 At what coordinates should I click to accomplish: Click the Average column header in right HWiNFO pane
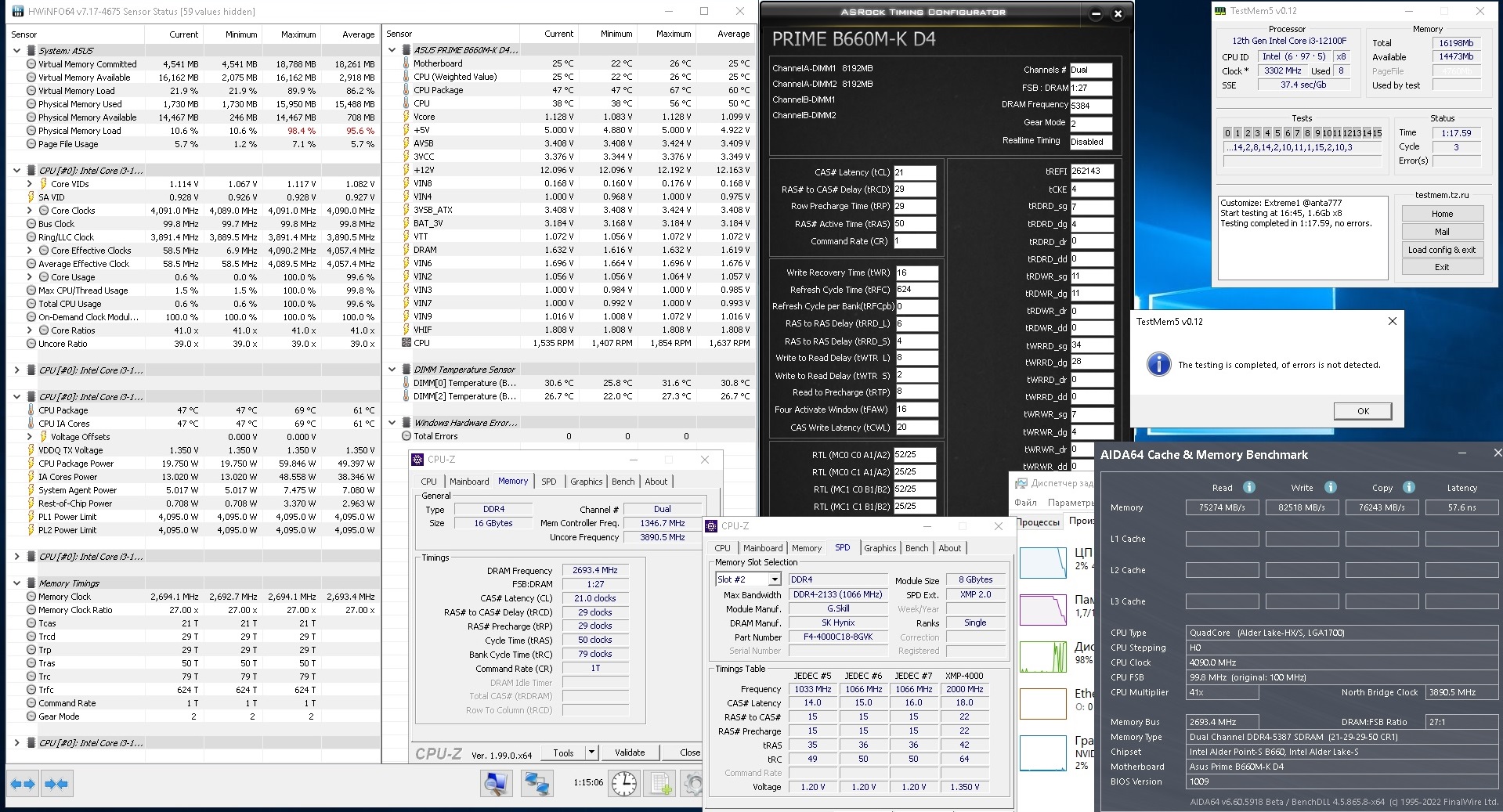(x=734, y=34)
